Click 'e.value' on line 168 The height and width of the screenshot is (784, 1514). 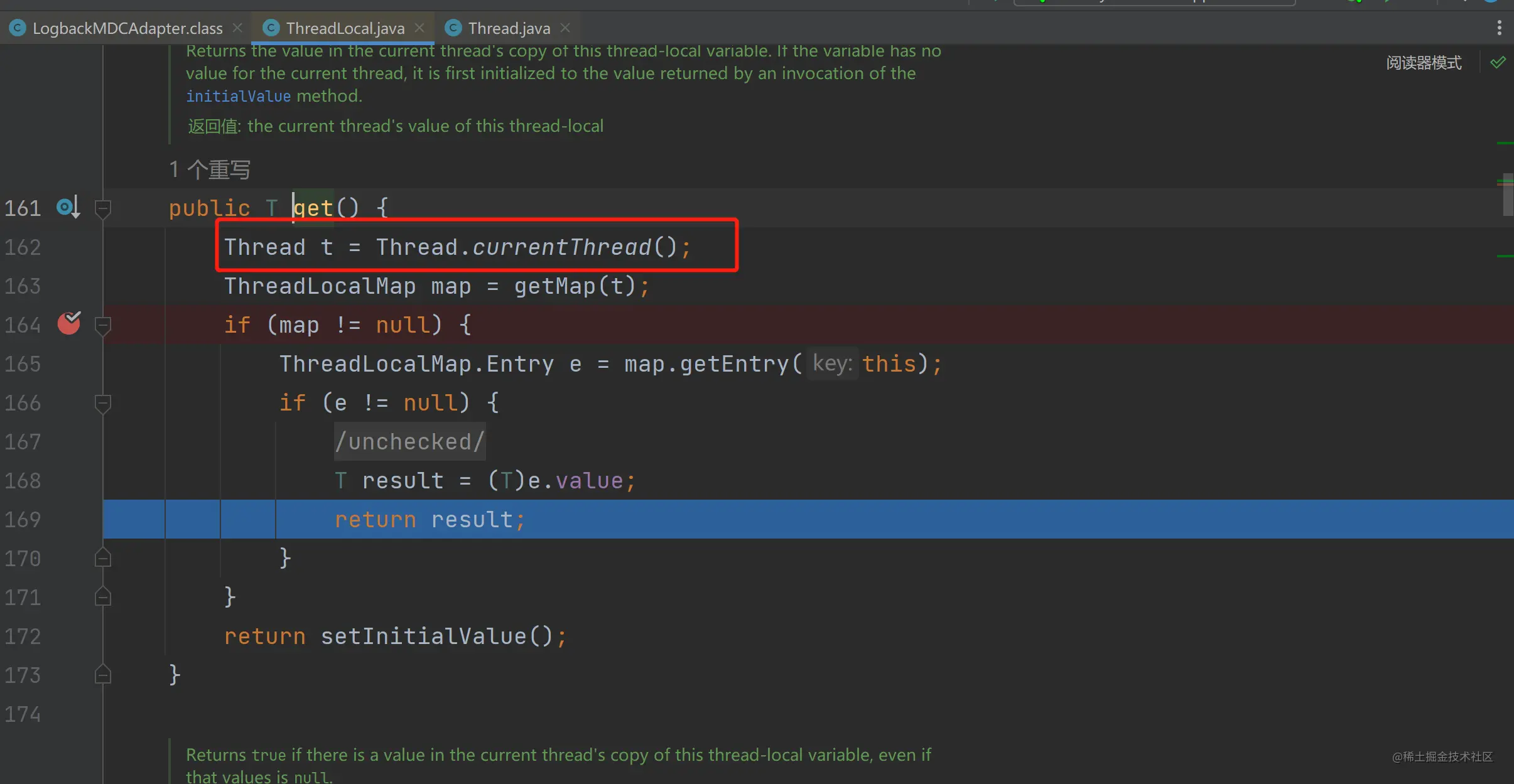tap(576, 481)
